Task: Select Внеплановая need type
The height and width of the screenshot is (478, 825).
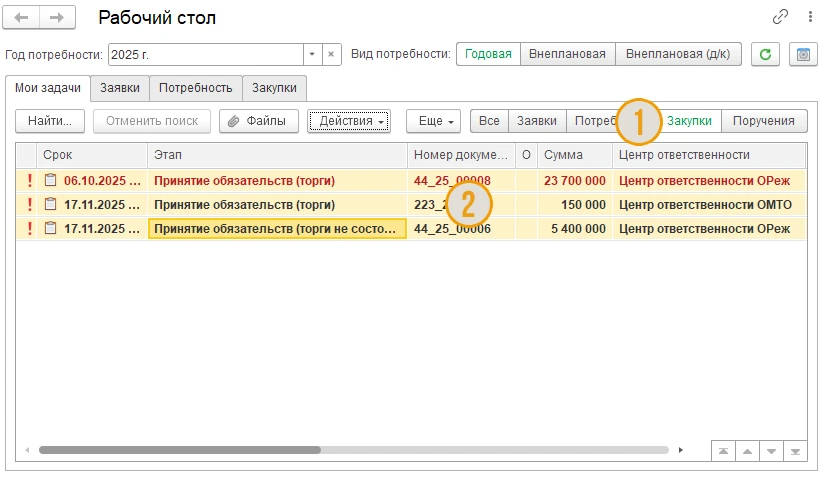Action: coord(567,54)
